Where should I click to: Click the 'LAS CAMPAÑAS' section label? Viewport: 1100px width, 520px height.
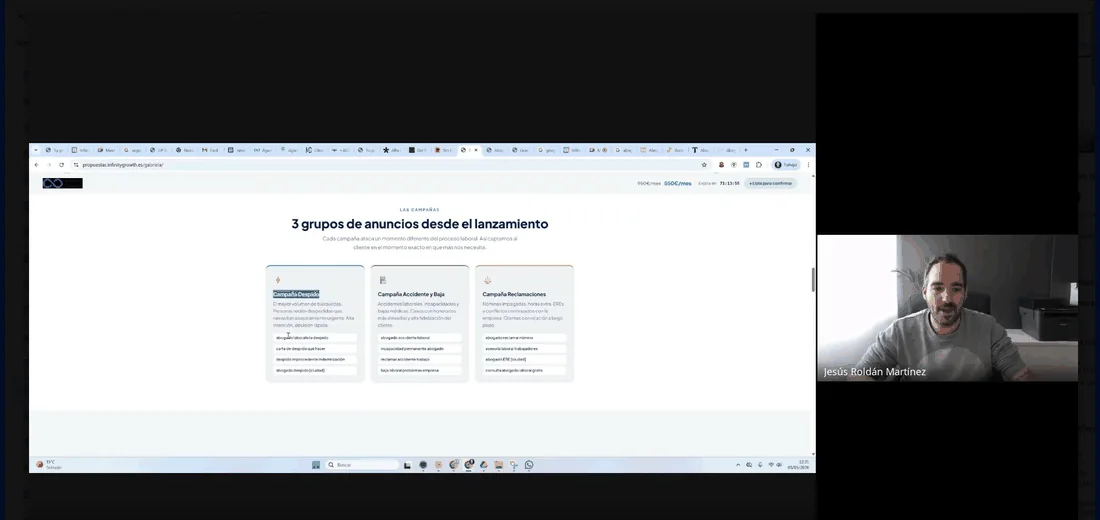420,210
